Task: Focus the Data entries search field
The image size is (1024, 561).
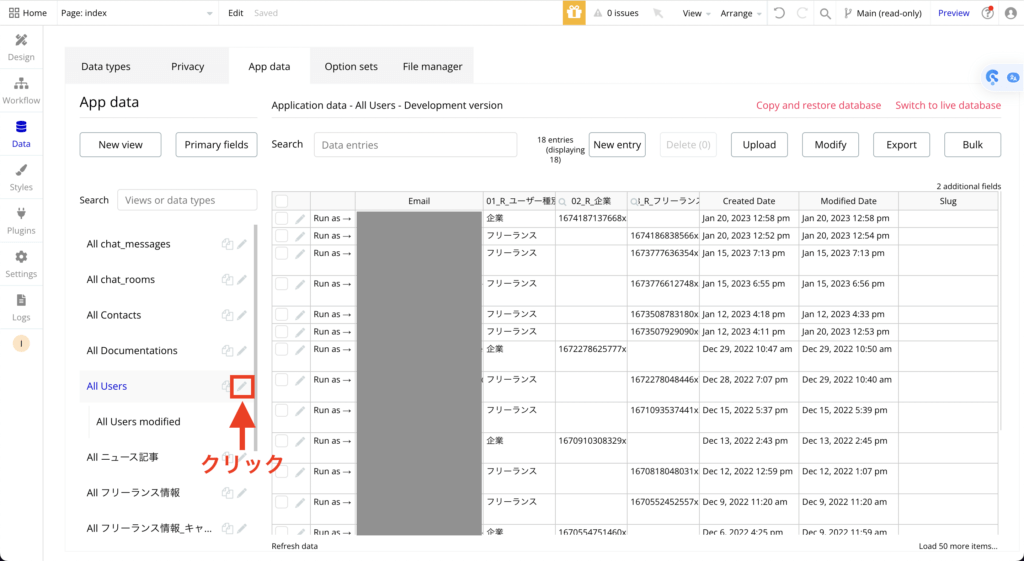Action: 415,145
